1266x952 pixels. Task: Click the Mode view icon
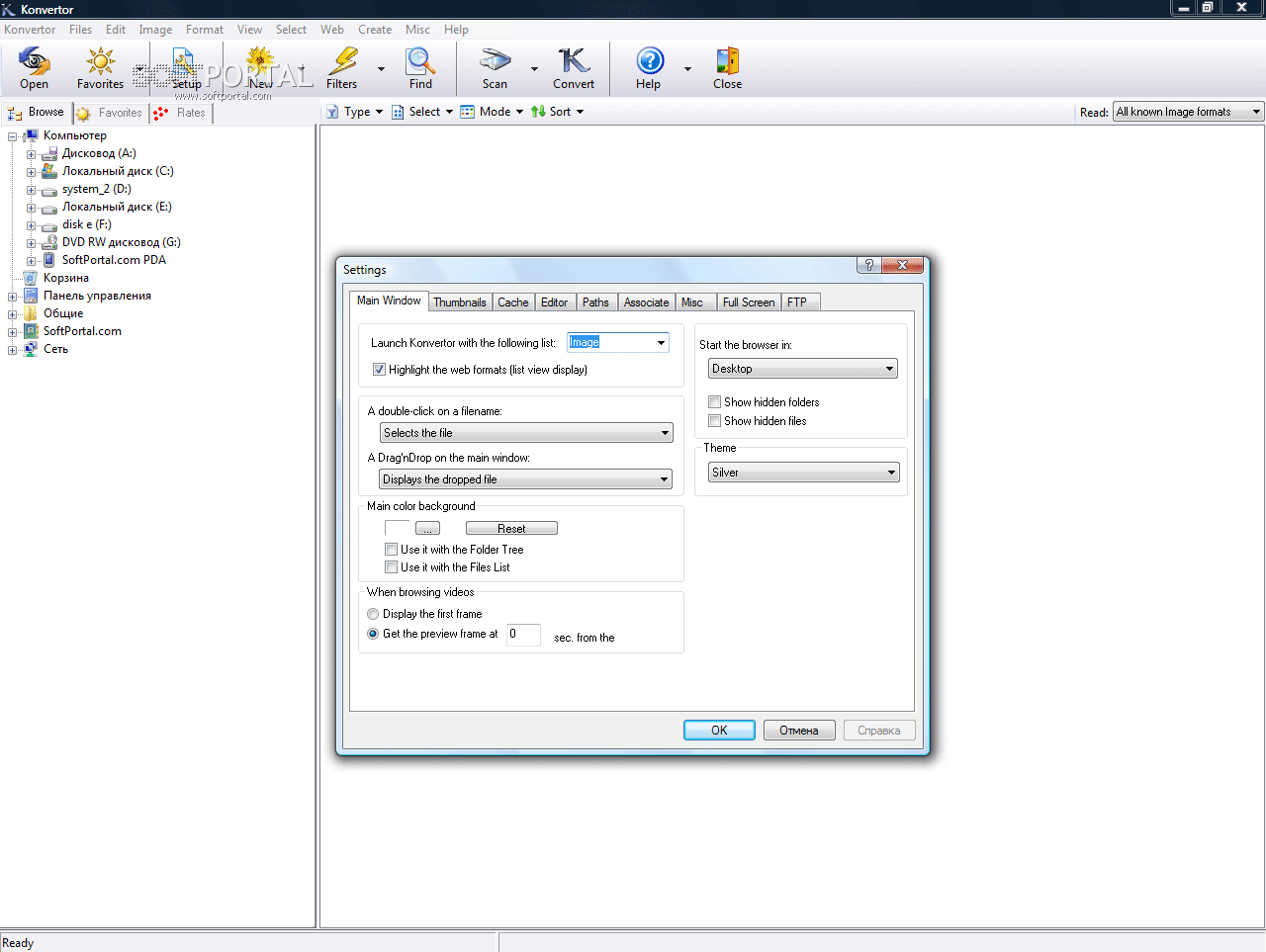[468, 112]
